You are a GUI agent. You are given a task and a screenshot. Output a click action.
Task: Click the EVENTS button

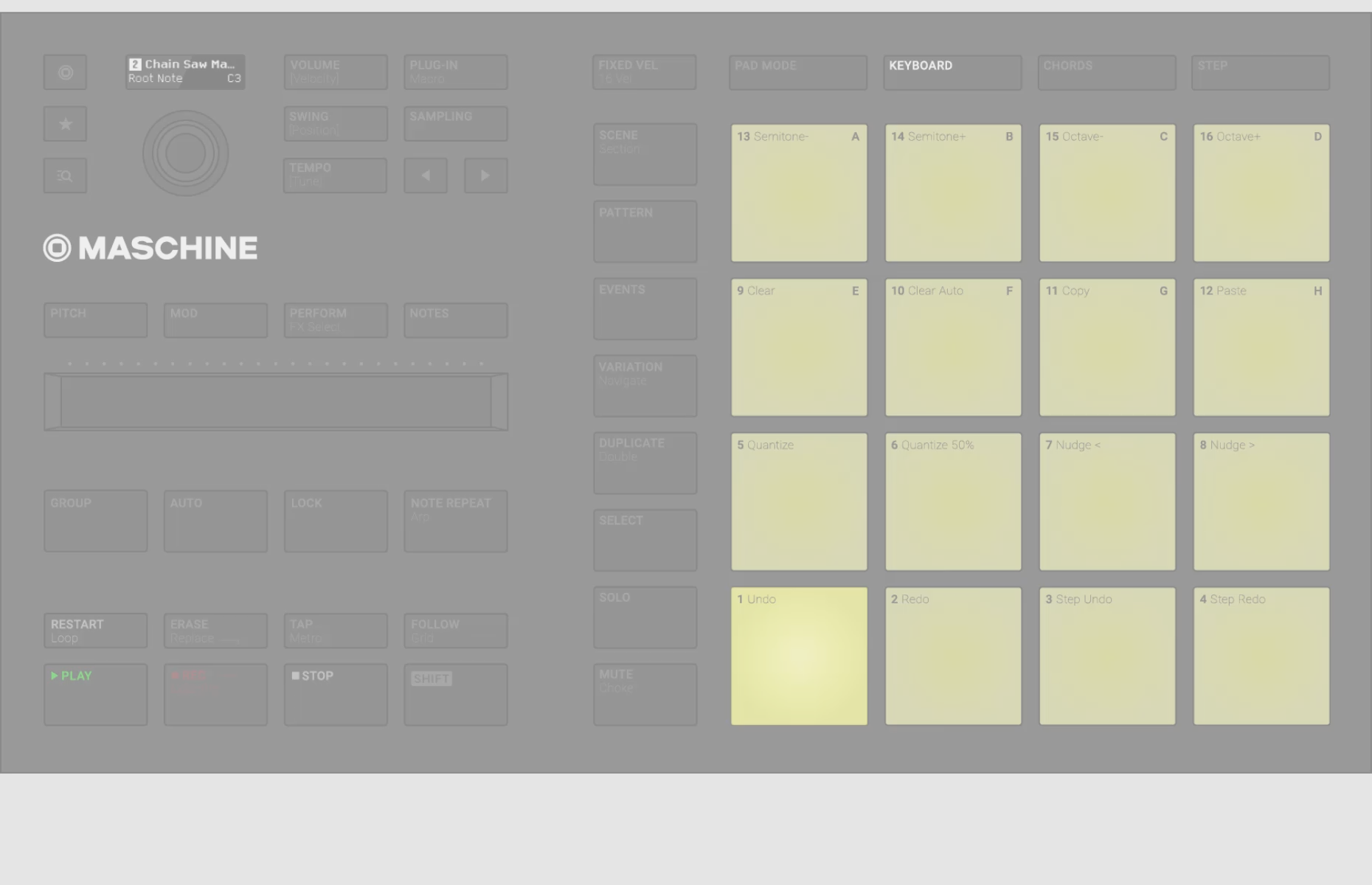pos(645,309)
